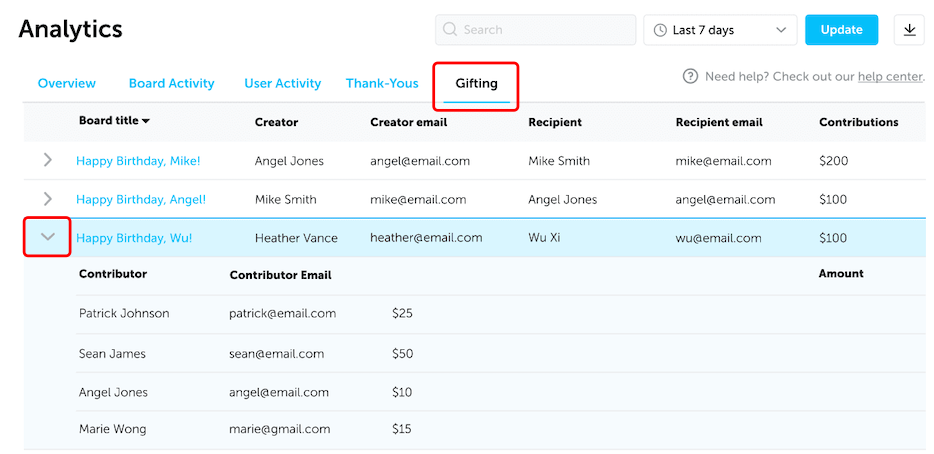Image resolution: width=934 pixels, height=454 pixels.
Task: Switch to the Overview tab
Action: tap(67, 83)
